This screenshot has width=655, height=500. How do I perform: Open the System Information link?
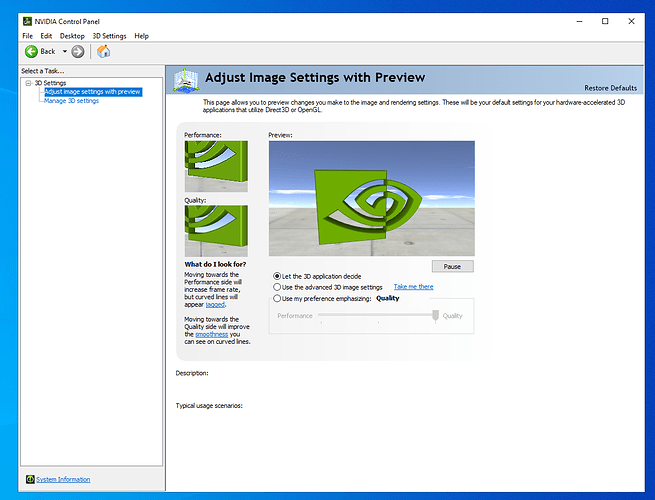click(x=63, y=480)
